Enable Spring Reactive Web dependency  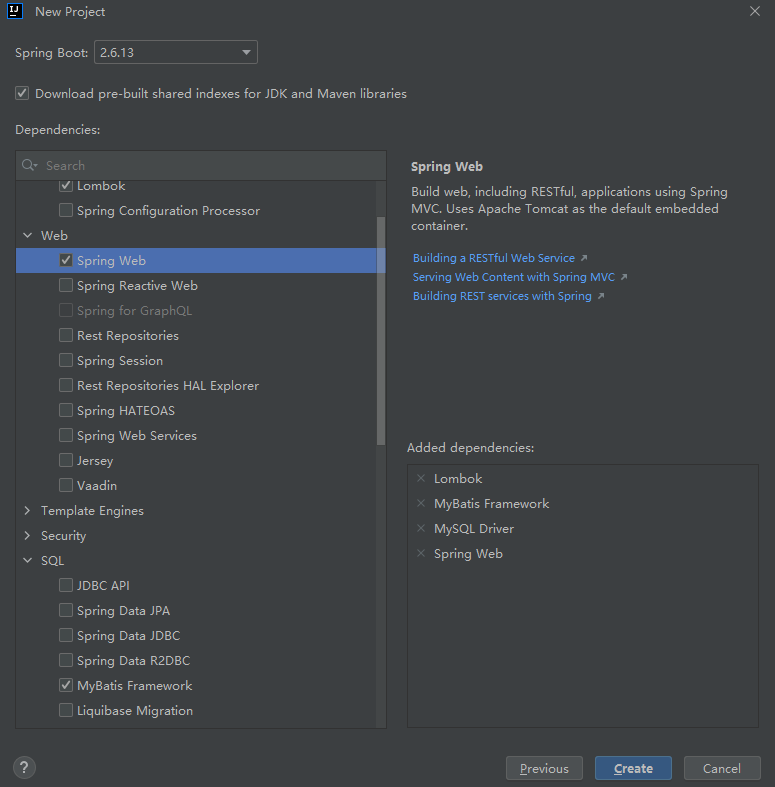(x=66, y=285)
